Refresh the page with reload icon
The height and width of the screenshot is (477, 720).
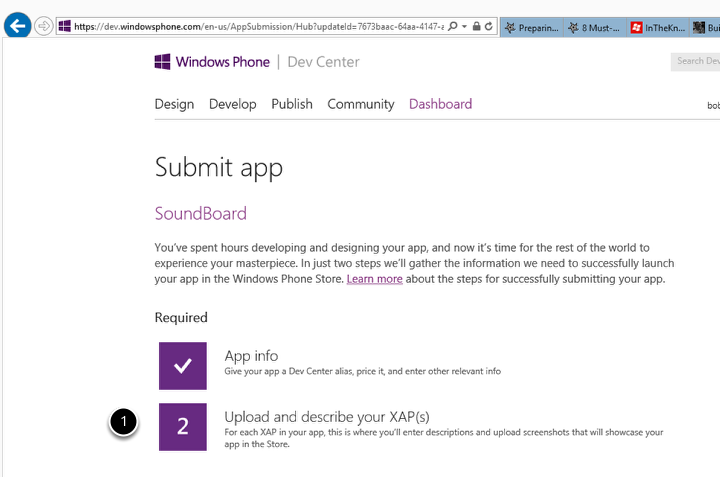point(488,26)
